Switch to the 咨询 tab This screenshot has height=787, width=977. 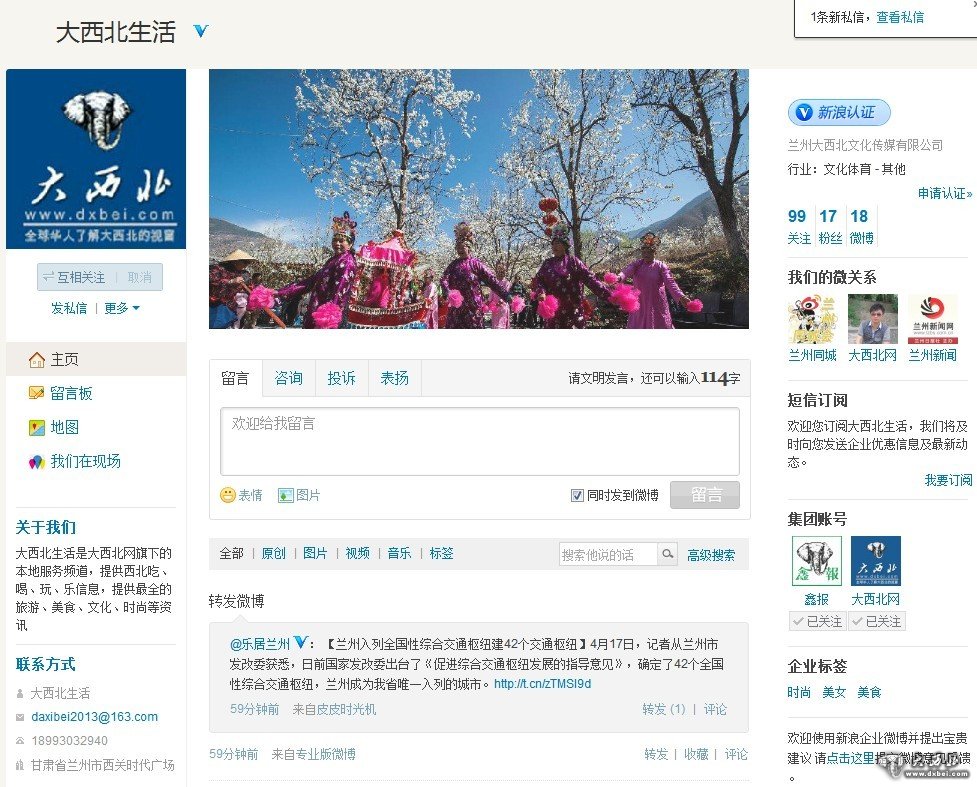click(288, 378)
